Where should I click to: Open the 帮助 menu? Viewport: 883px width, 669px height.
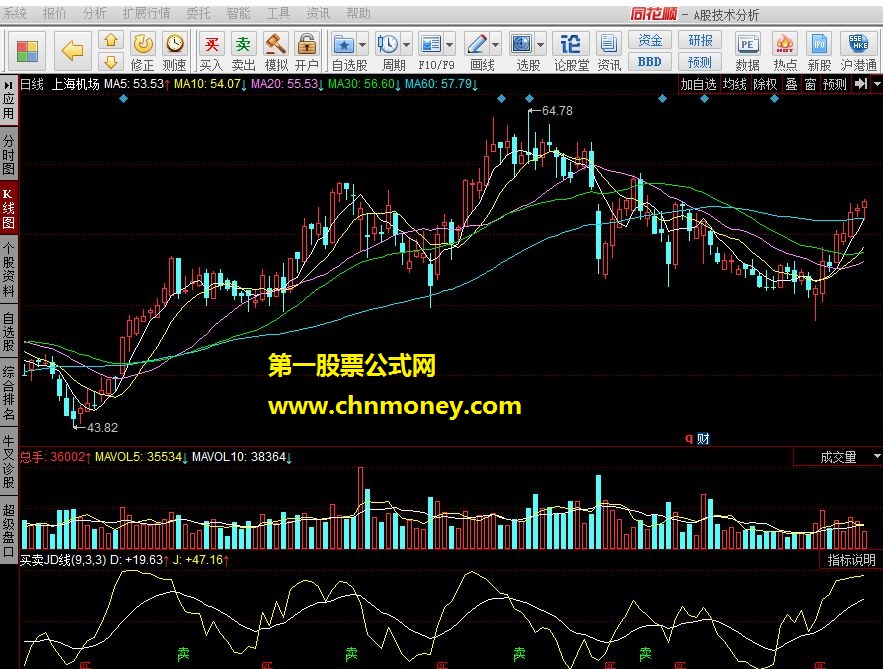click(358, 12)
